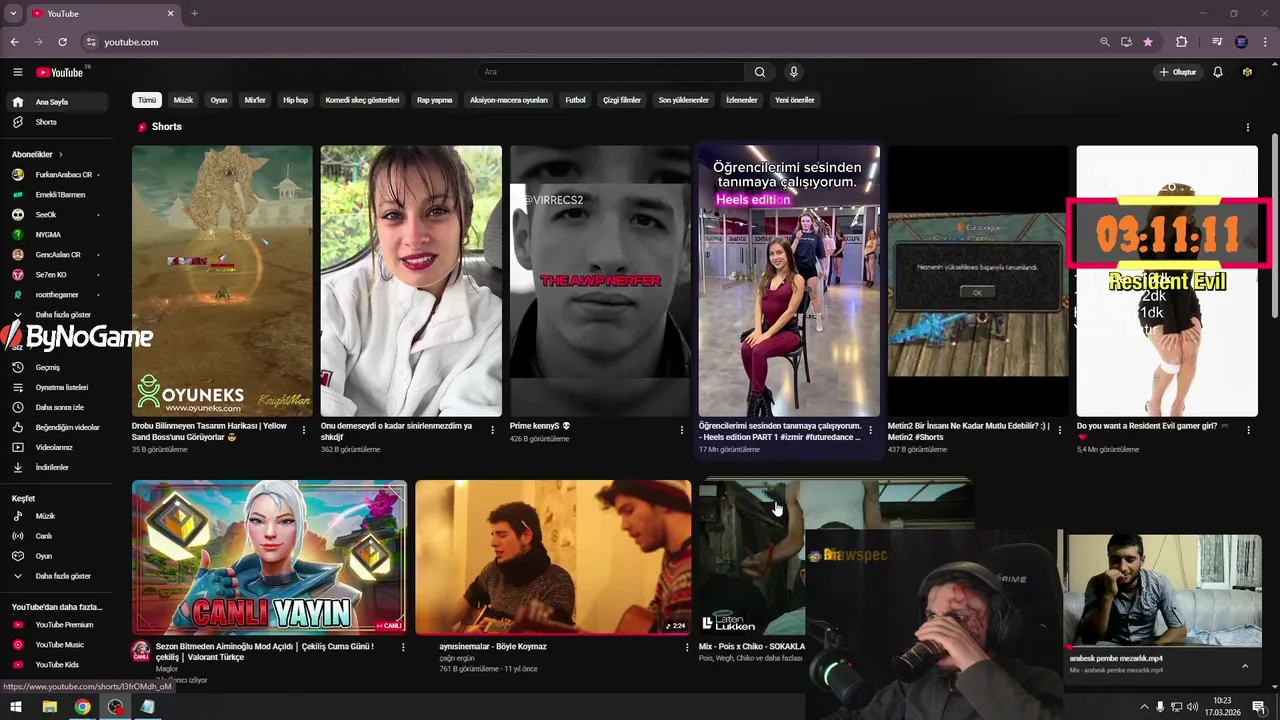Open the Abonelikler section header
The height and width of the screenshot is (720, 1280).
(x=37, y=154)
